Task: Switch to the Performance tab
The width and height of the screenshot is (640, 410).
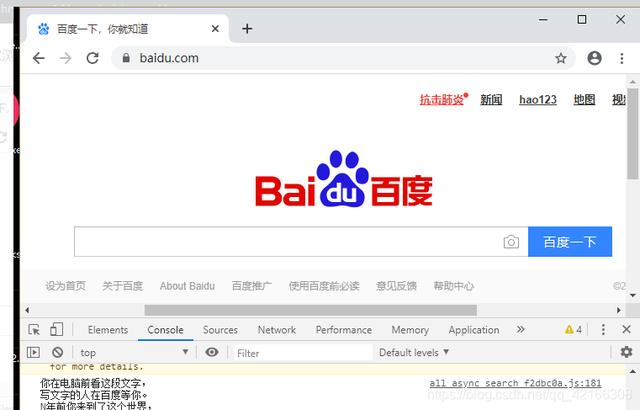Action: (x=344, y=330)
